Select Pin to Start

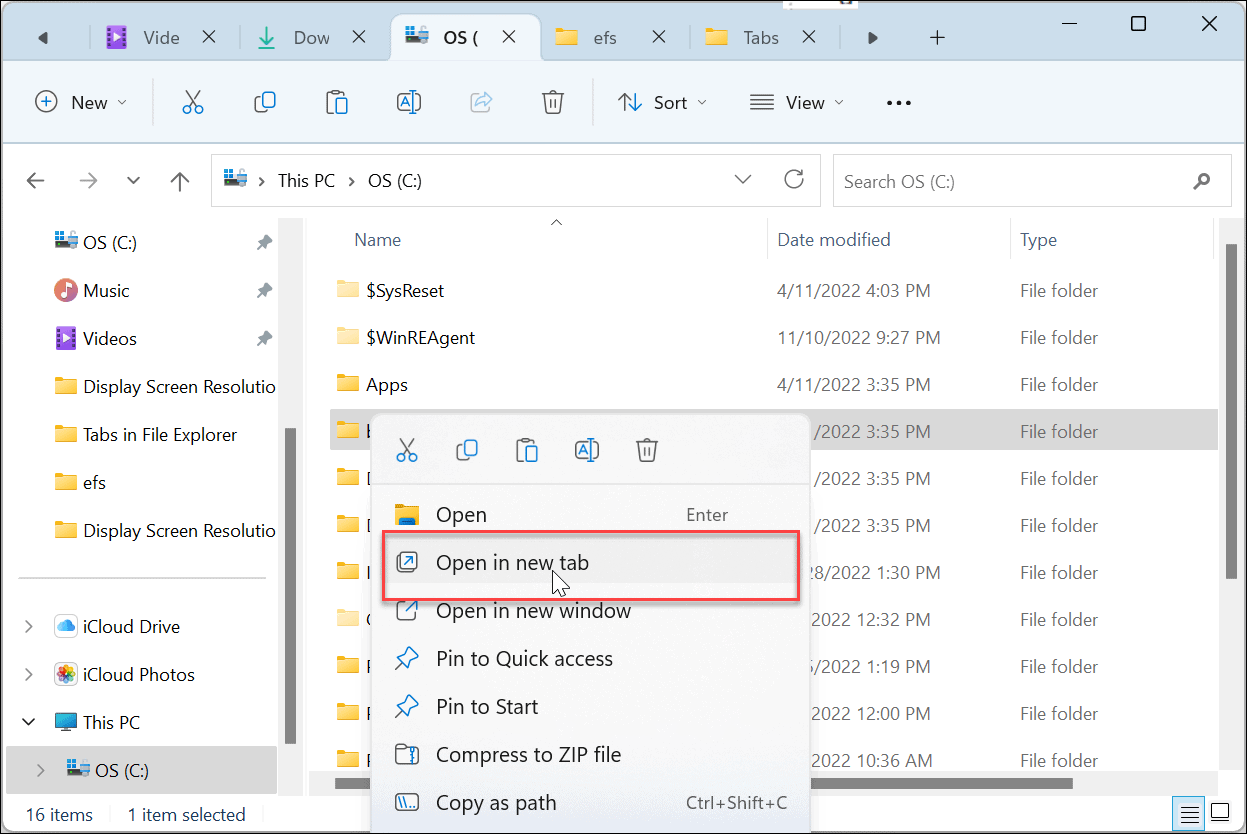[x=590, y=707]
